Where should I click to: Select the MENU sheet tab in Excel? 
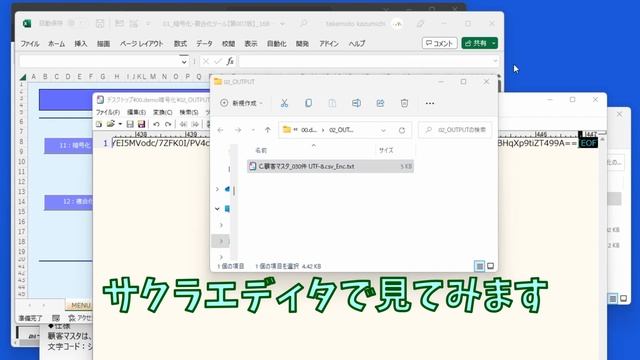(x=79, y=305)
